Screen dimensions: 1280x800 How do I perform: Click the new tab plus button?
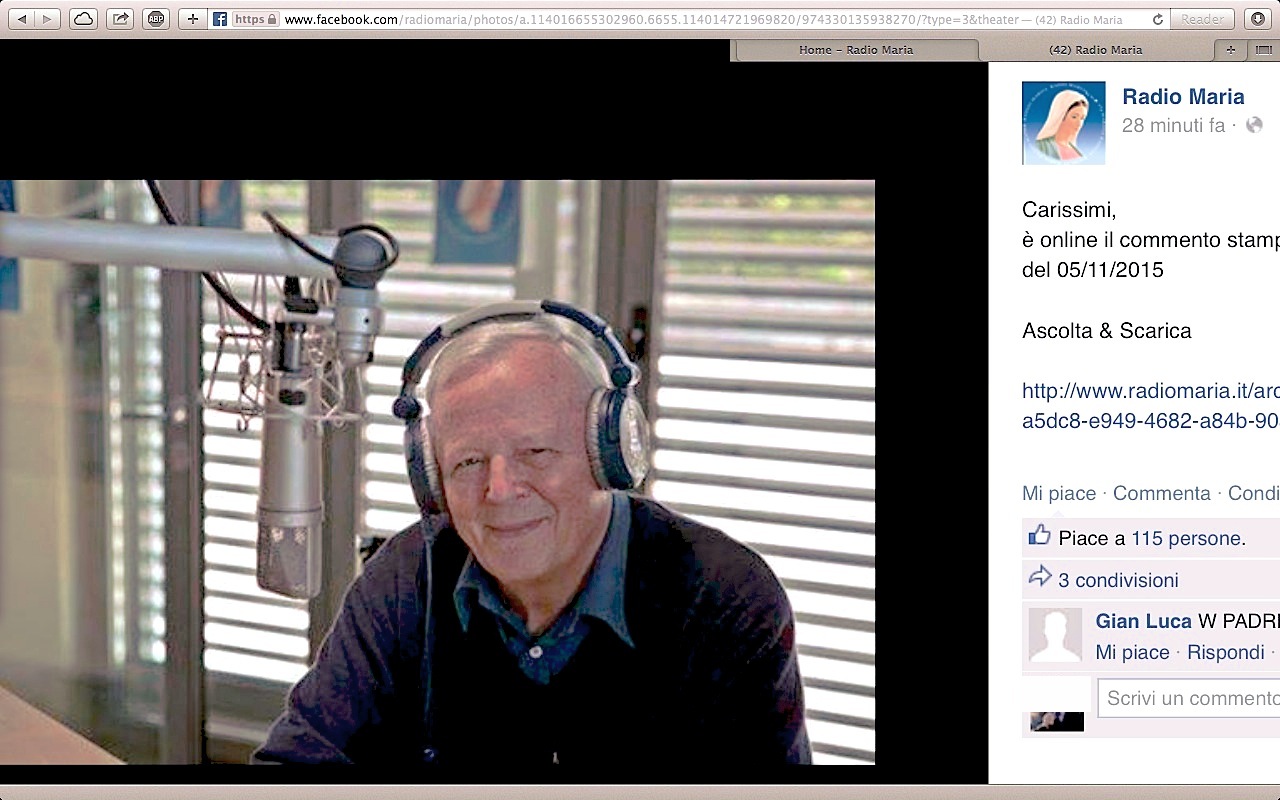(1230, 50)
